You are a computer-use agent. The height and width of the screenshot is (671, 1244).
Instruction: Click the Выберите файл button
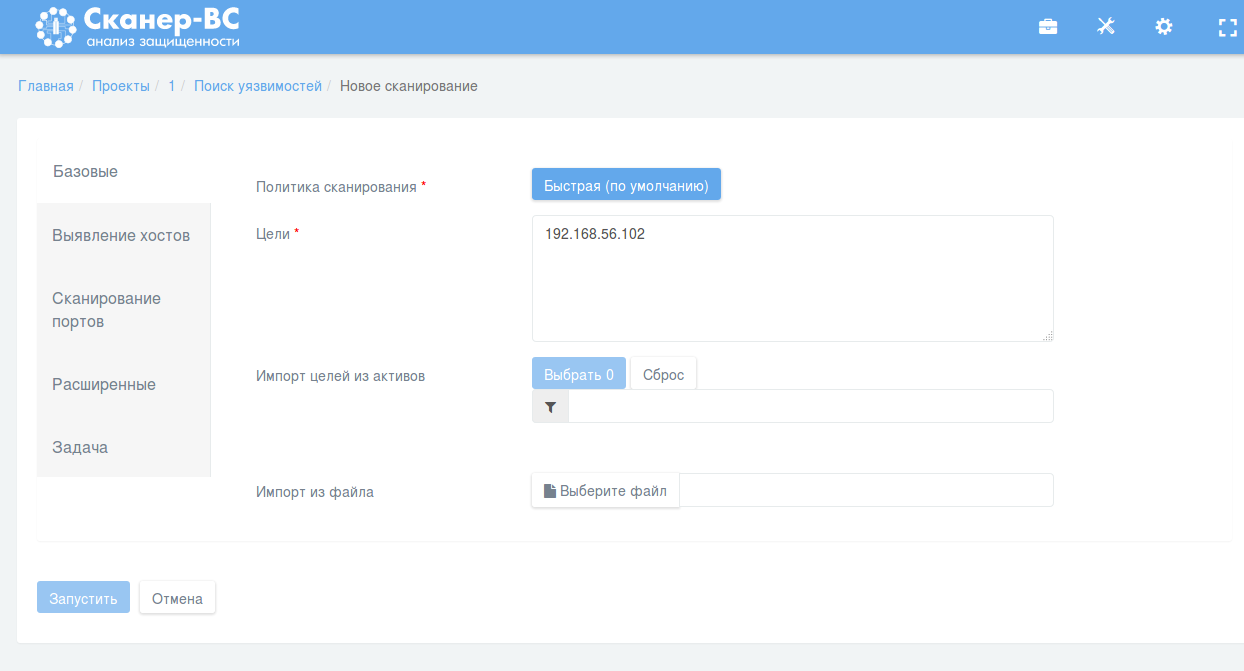coord(606,491)
